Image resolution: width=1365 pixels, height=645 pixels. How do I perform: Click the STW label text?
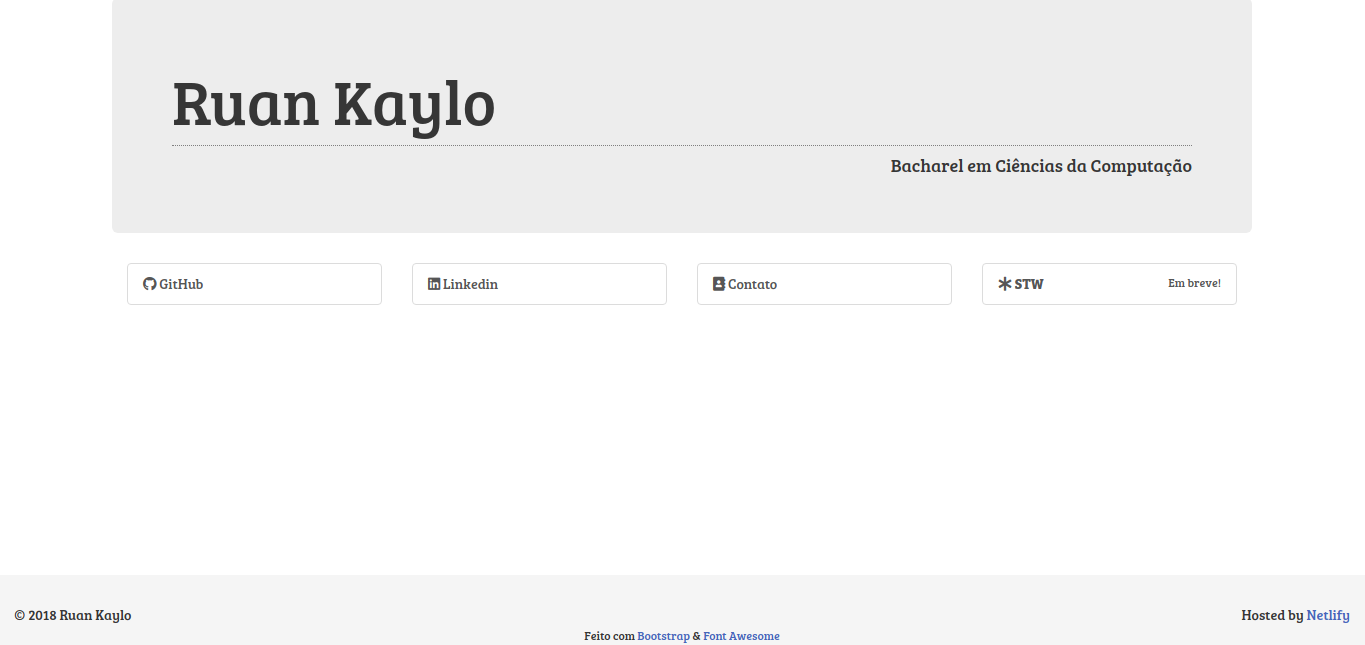click(1028, 284)
